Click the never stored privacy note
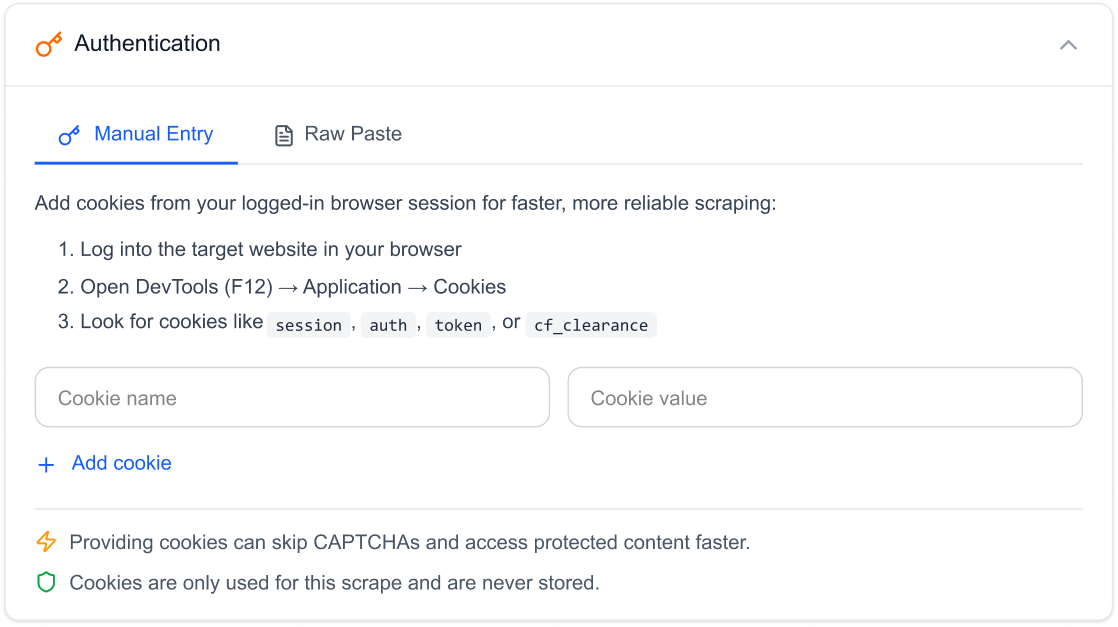This screenshot has height=627, width=1118. pos(330,582)
